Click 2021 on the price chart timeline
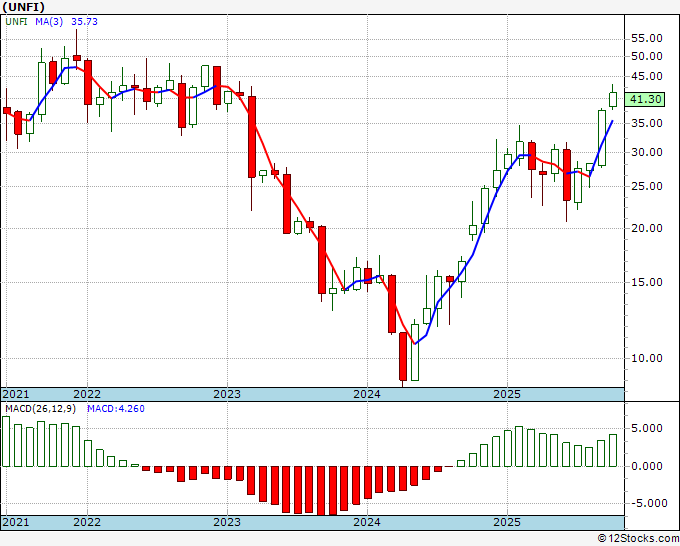 pyautogui.click(x=16, y=394)
